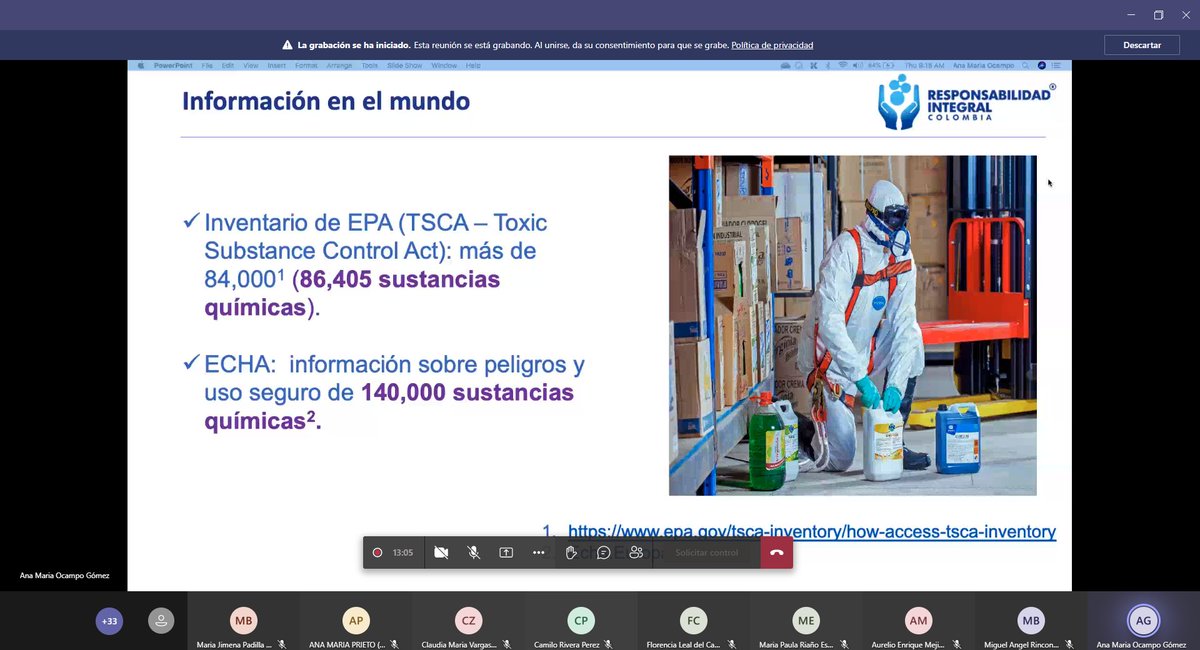
Task: Click the 13:05 call duration timer
Action: click(x=403, y=552)
